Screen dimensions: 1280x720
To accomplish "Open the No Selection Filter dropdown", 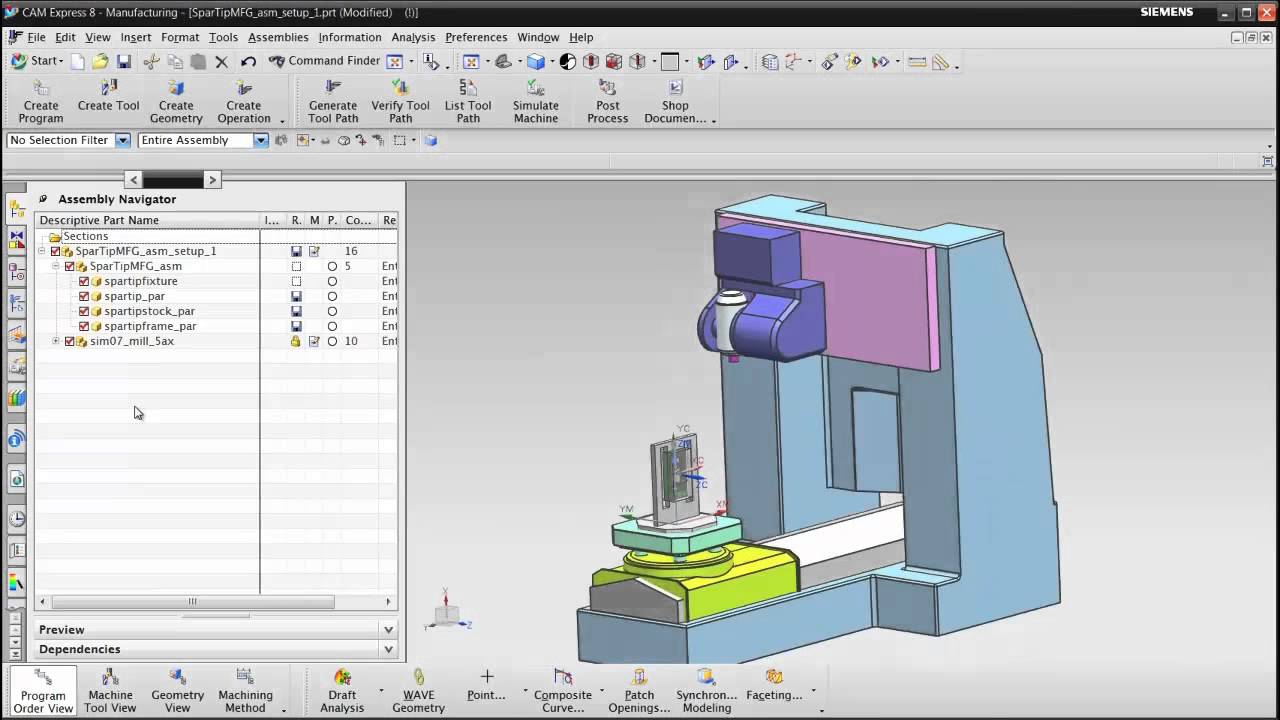I will pyautogui.click(x=123, y=140).
